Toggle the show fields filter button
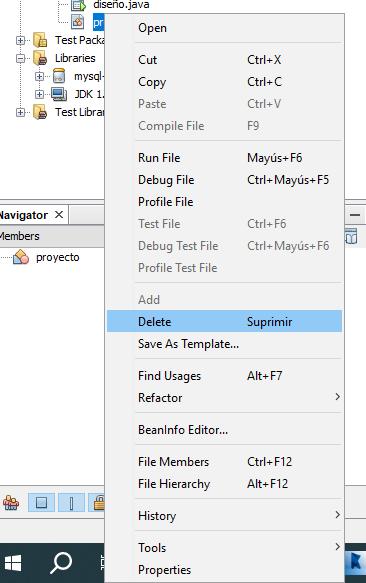Viewport: 366px width, 583px height. coord(41,503)
